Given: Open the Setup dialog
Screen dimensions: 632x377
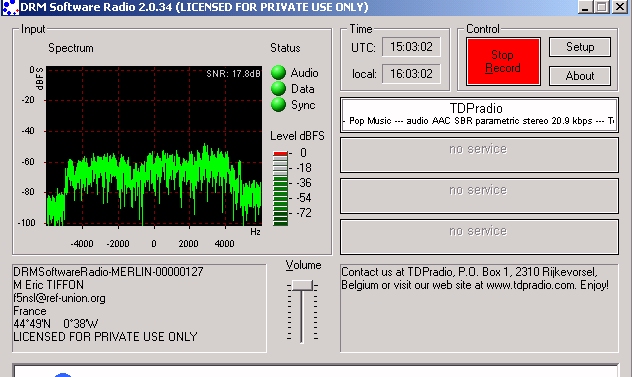Looking at the screenshot, I should (580, 47).
